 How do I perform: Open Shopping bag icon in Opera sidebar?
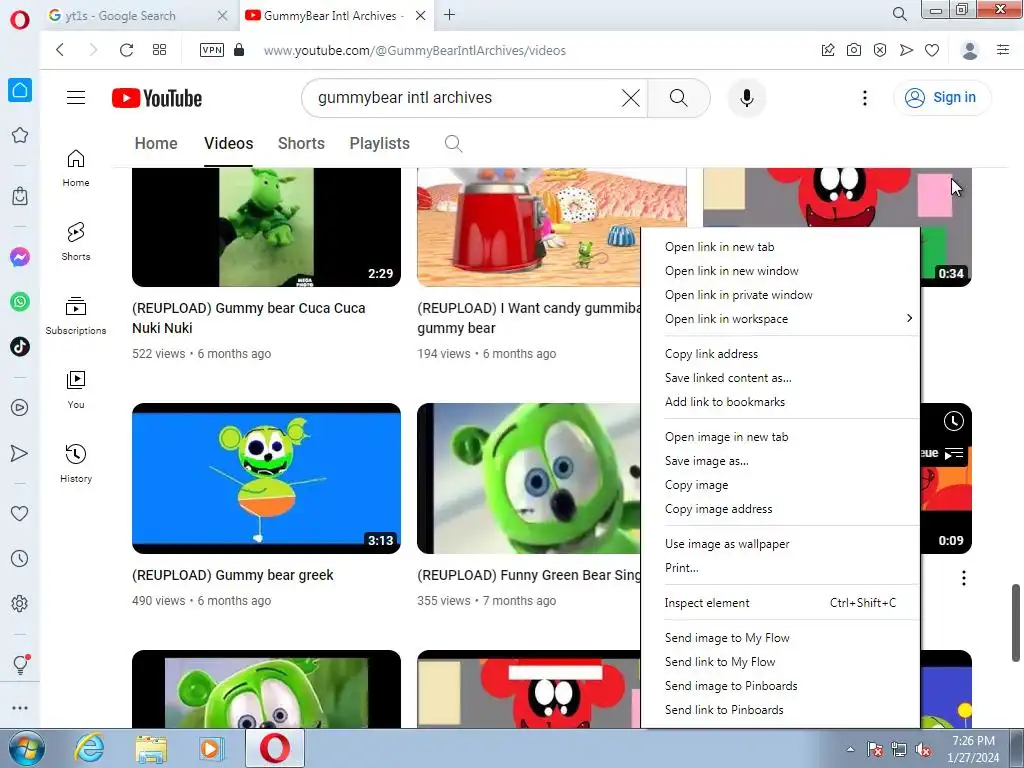point(20,195)
